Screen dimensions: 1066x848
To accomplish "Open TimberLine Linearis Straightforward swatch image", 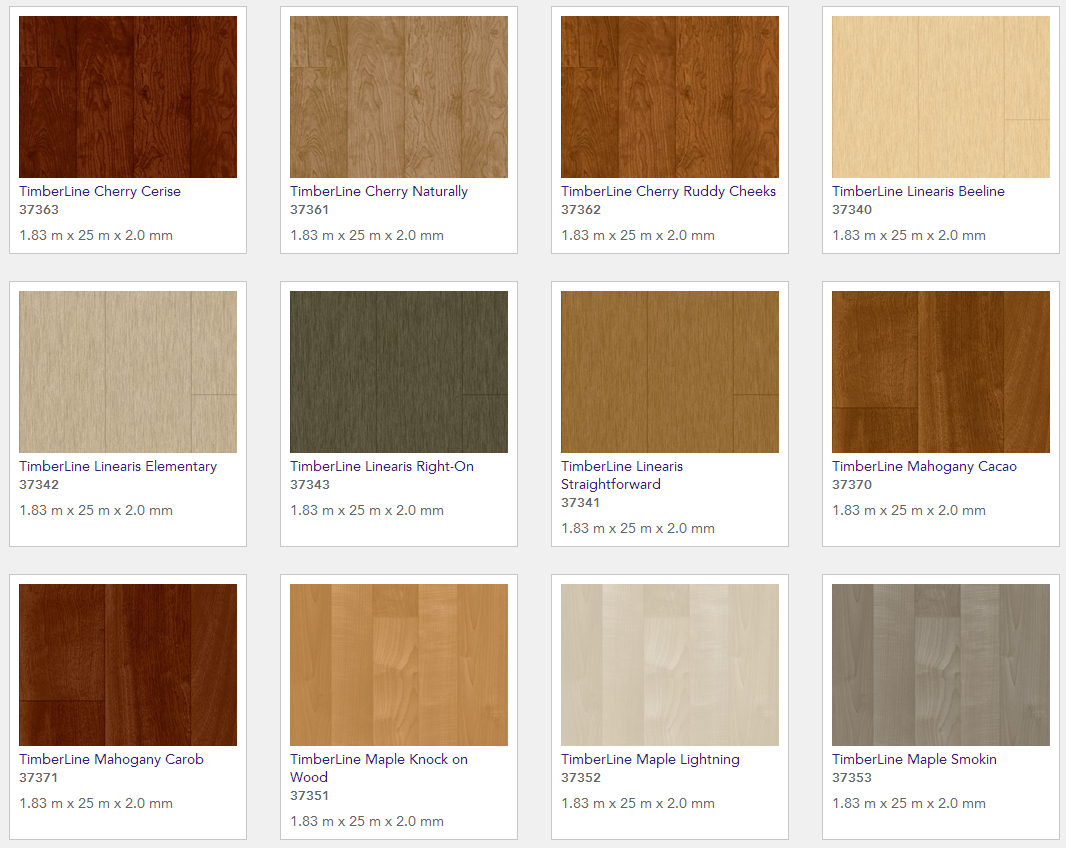I will coord(670,372).
